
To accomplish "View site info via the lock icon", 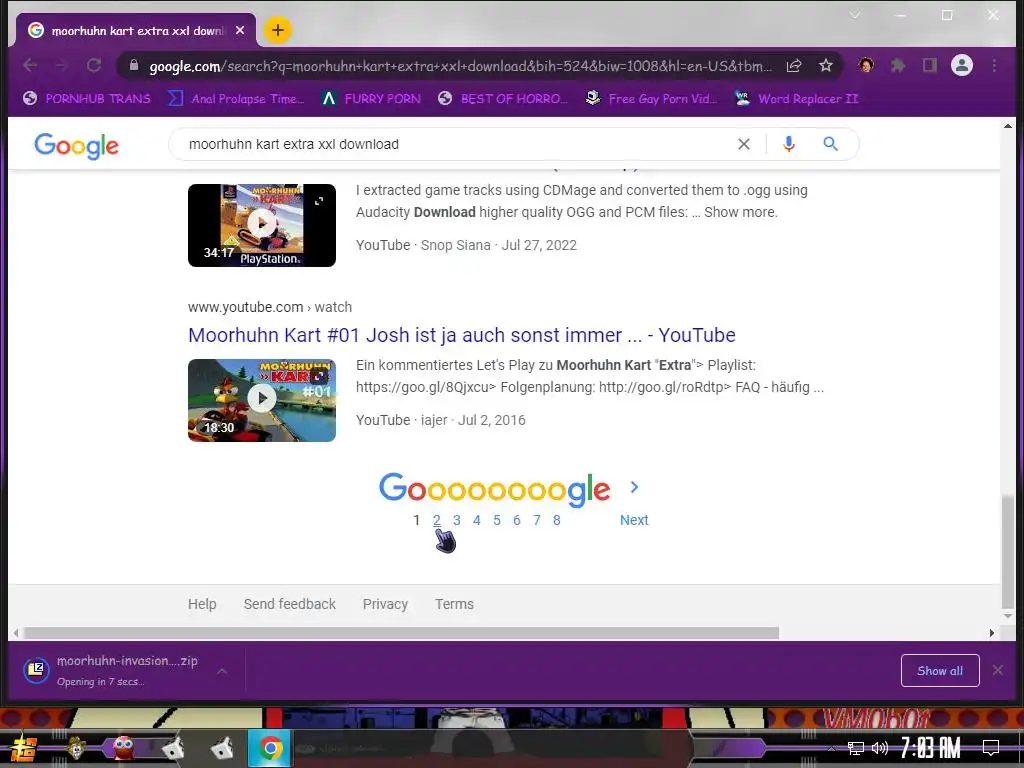I will pyautogui.click(x=134, y=65).
